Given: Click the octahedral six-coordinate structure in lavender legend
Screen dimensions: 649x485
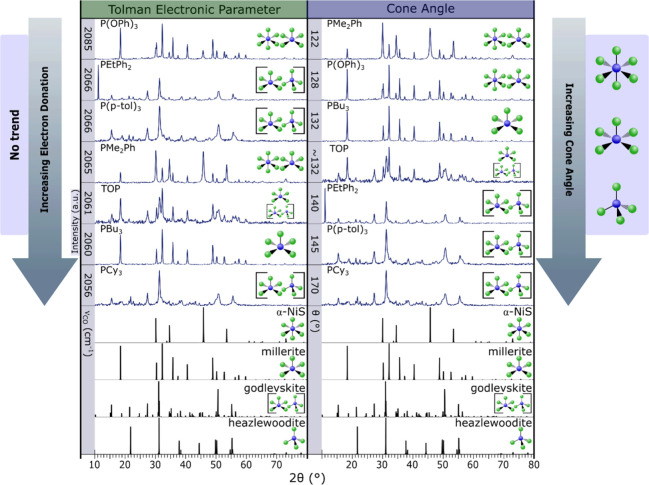Looking at the screenshot, I should click(617, 68).
